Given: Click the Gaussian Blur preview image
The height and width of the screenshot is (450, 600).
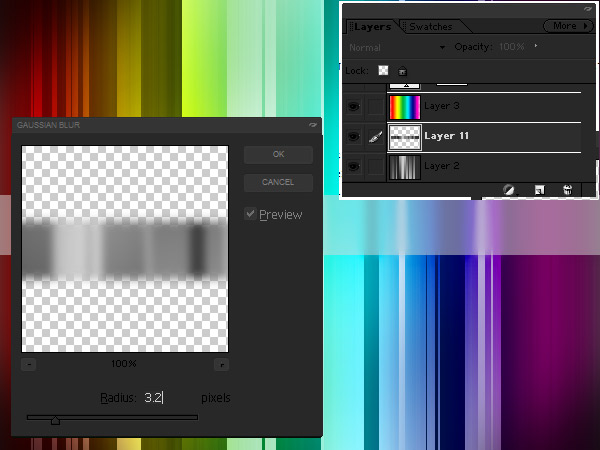Looking at the screenshot, I should coord(125,249).
